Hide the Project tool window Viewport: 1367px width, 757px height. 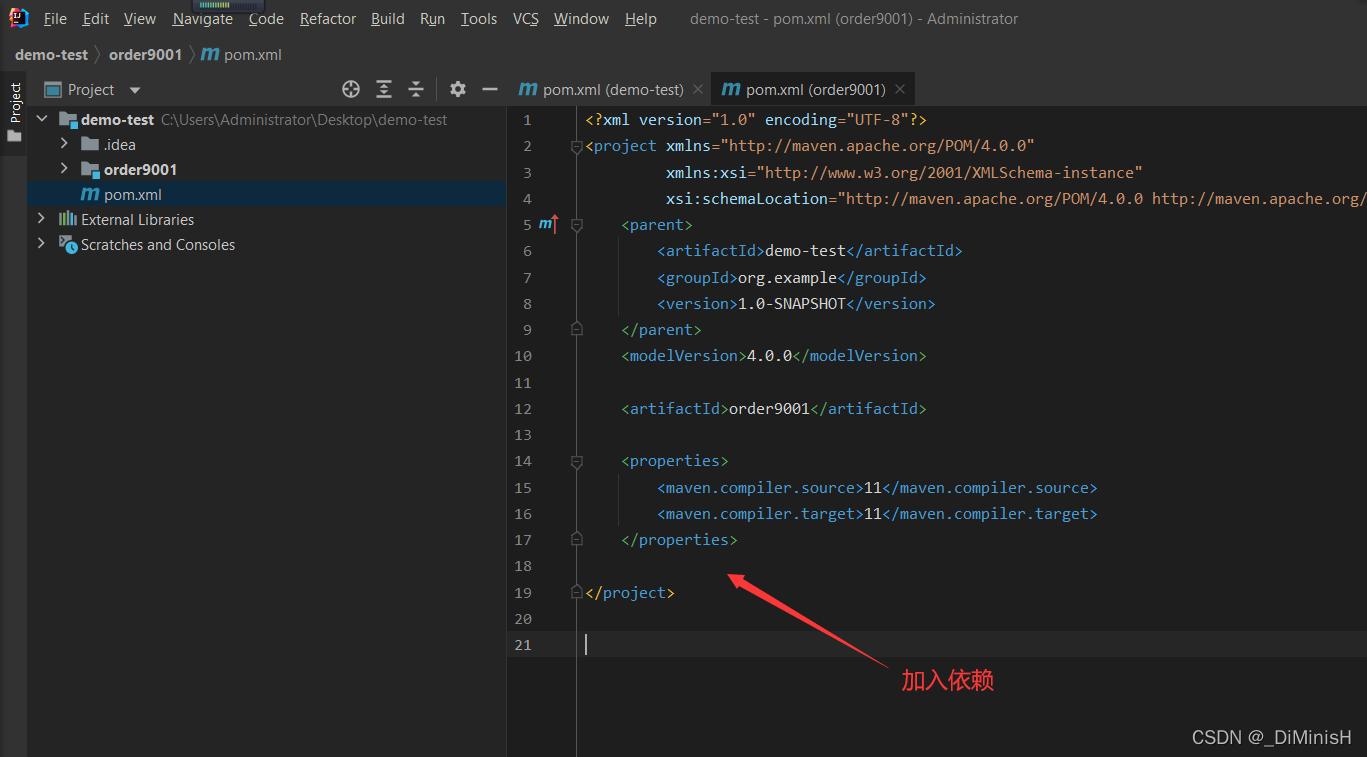(490, 89)
